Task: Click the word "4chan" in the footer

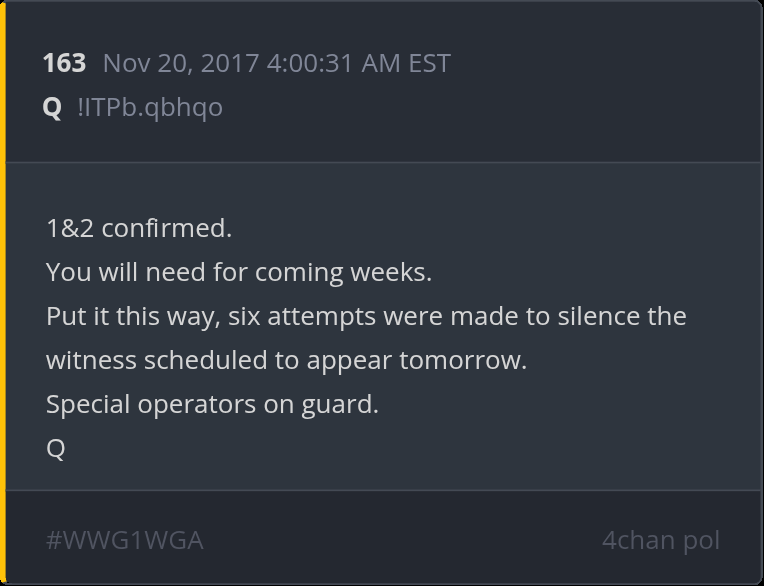Action: coord(638,540)
